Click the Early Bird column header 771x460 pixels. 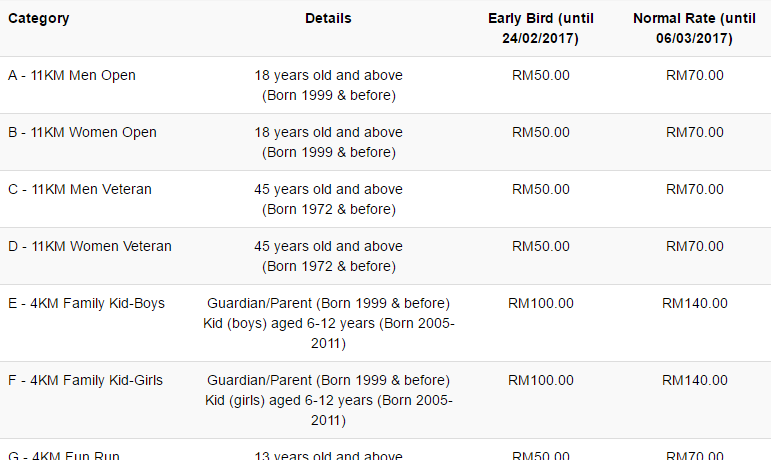[541, 29]
